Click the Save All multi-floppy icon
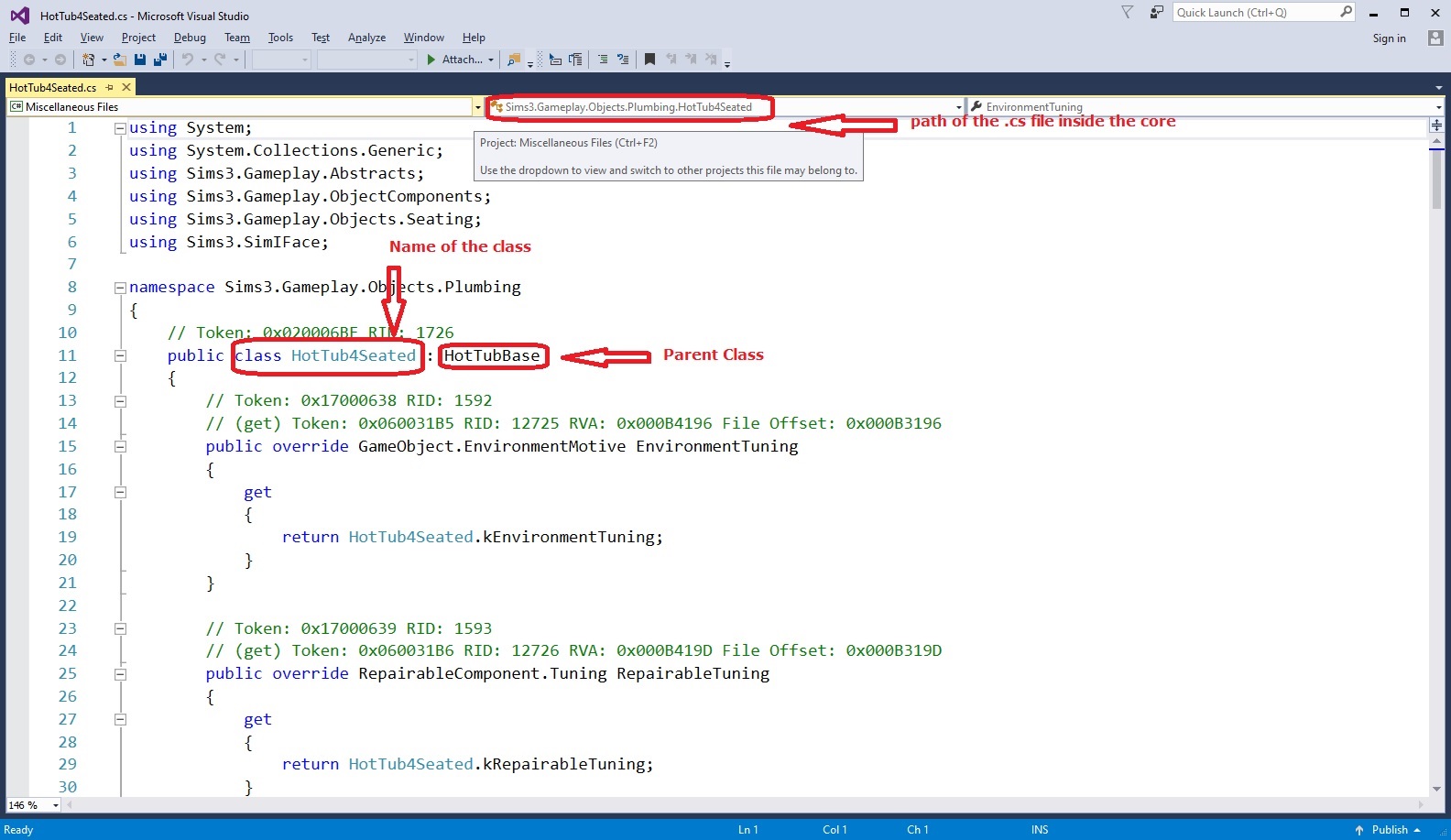Image resolution: width=1451 pixels, height=840 pixels. 160,60
